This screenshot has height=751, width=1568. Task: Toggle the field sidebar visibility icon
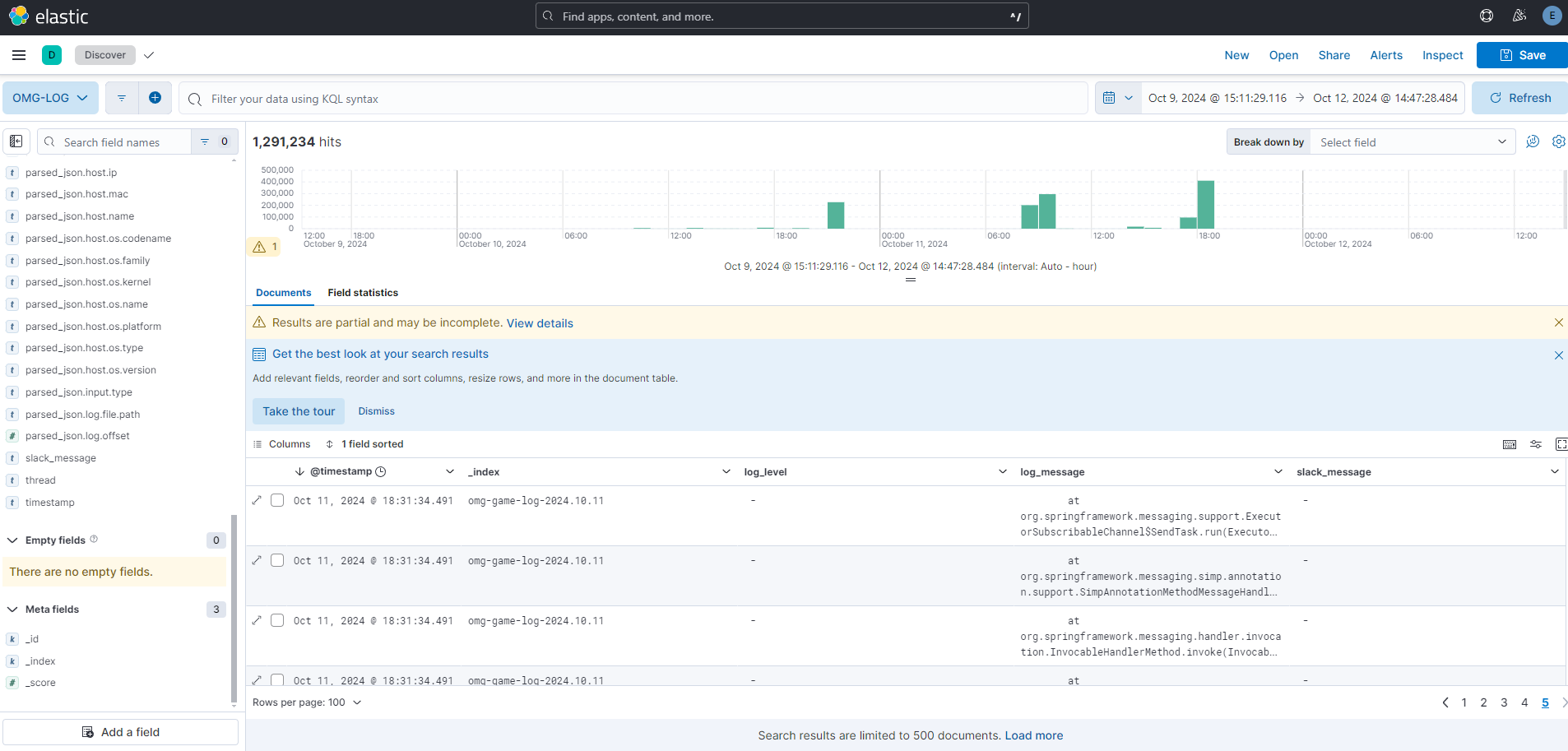[16, 141]
